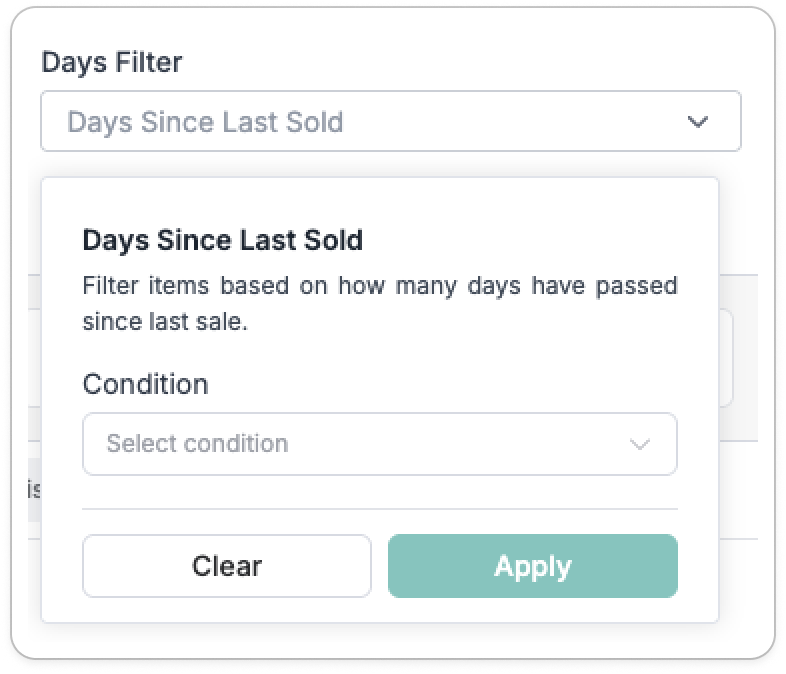
Task: Click empty space between Days Filter and popup
Action: click(x=390, y=165)
